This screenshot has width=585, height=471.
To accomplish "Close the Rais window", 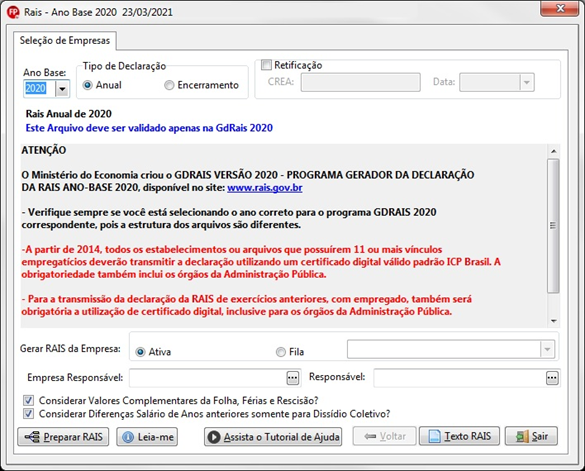I will coord(559,8).
